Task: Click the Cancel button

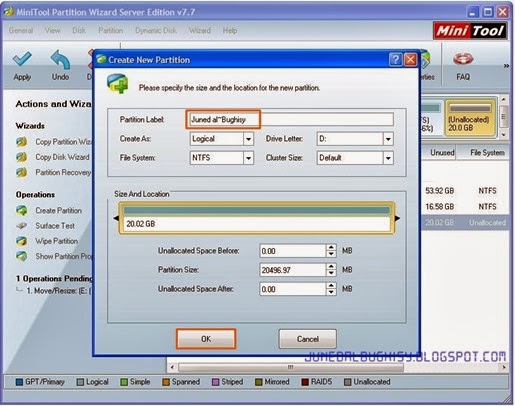Action: tap(308, 339)
